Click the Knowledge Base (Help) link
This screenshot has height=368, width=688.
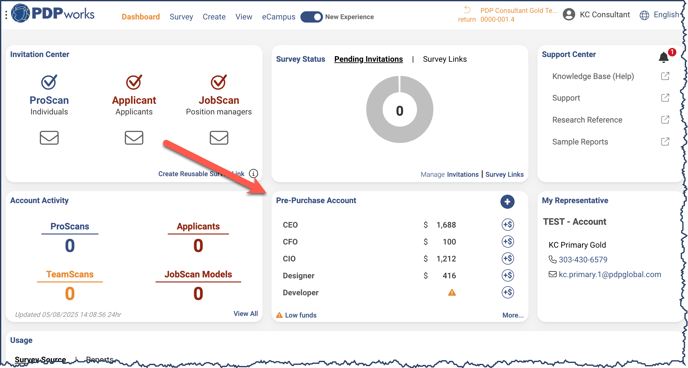tap(593, 76)
